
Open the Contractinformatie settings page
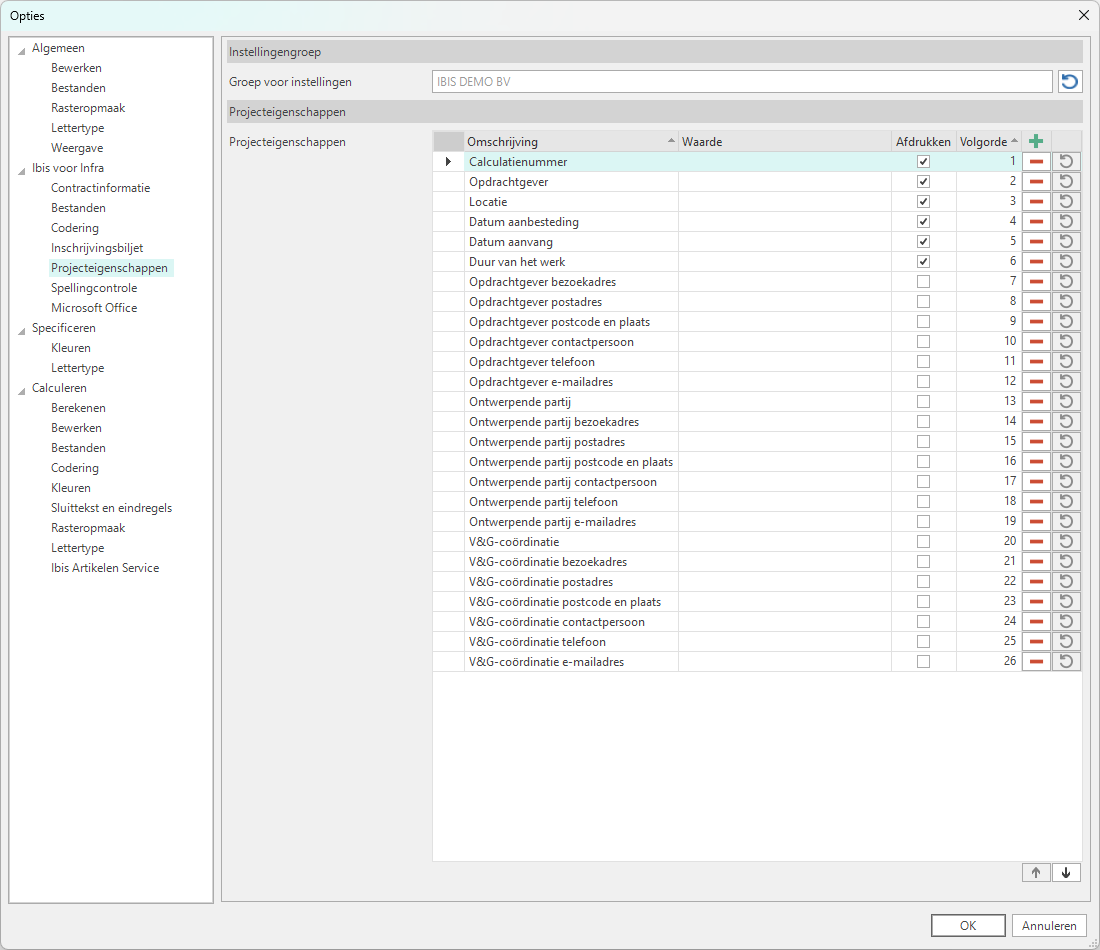100,188
